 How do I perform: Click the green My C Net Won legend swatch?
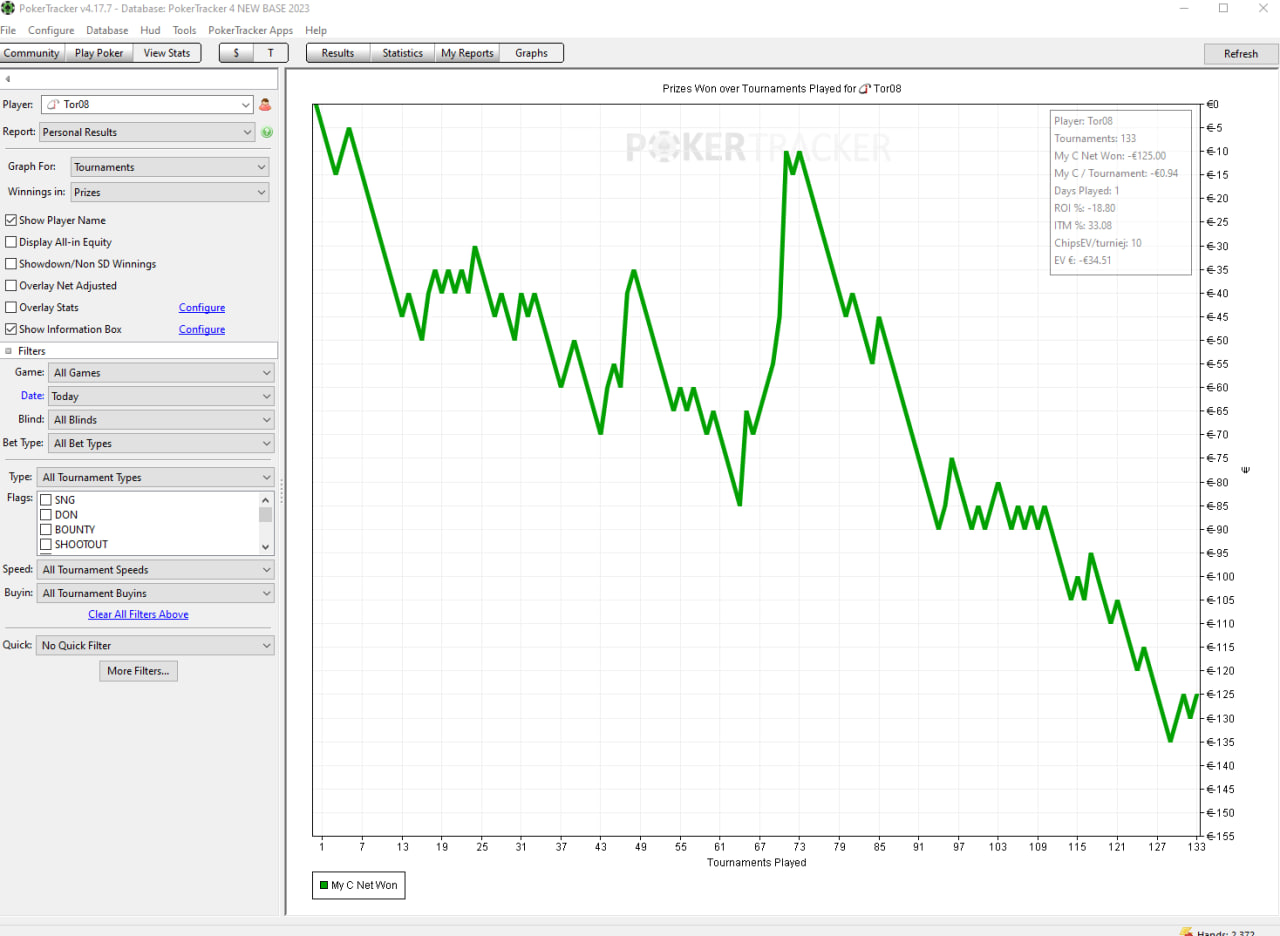[x=324, y=885]
